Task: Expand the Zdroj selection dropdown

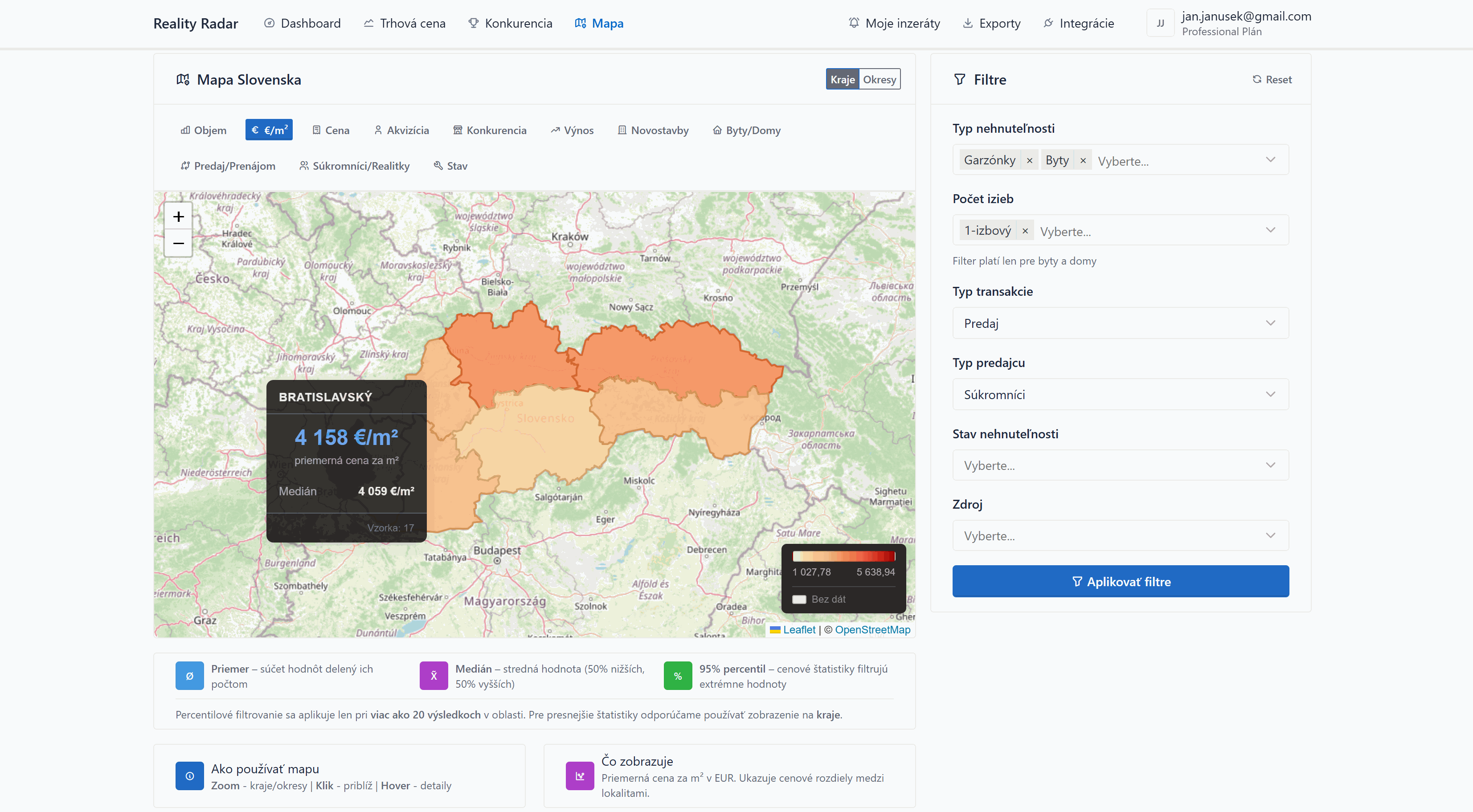Action: click(1120, 535)
